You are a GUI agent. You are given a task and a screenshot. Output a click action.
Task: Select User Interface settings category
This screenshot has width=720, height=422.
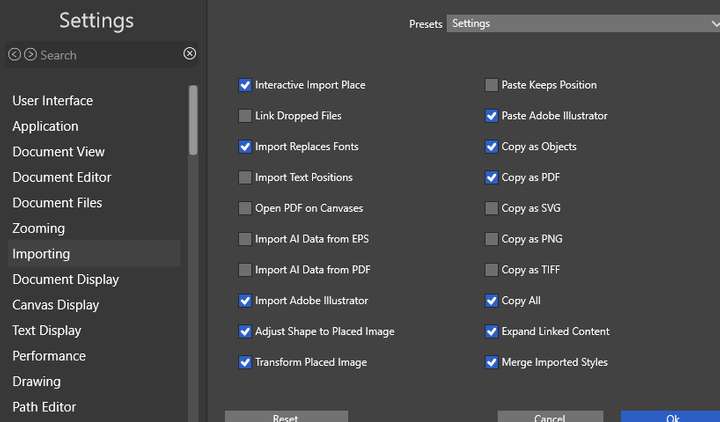pyautogui.click(x=52, y=101)
